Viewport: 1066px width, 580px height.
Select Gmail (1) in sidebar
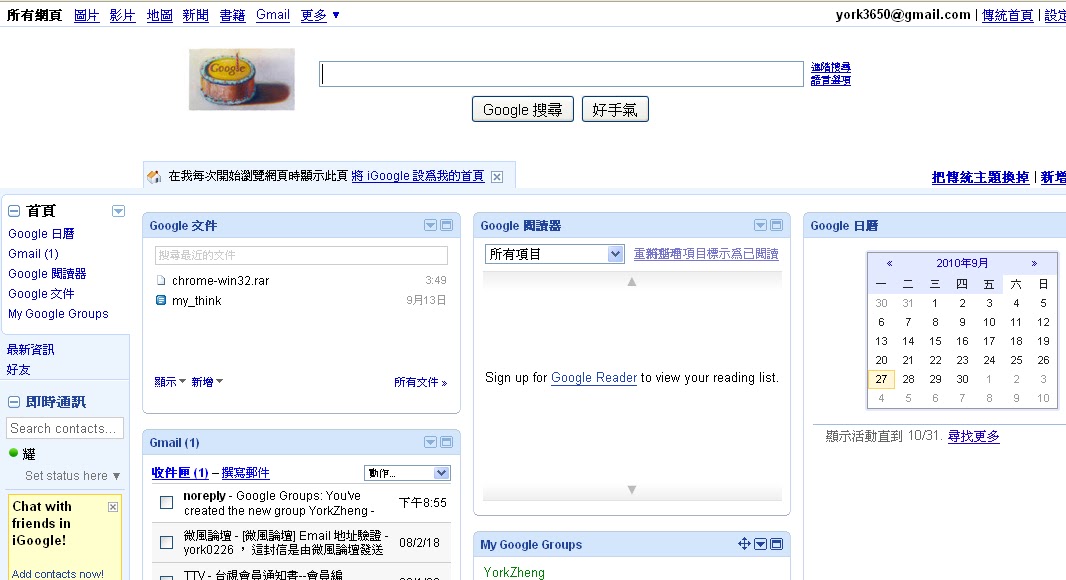[33, 254]
